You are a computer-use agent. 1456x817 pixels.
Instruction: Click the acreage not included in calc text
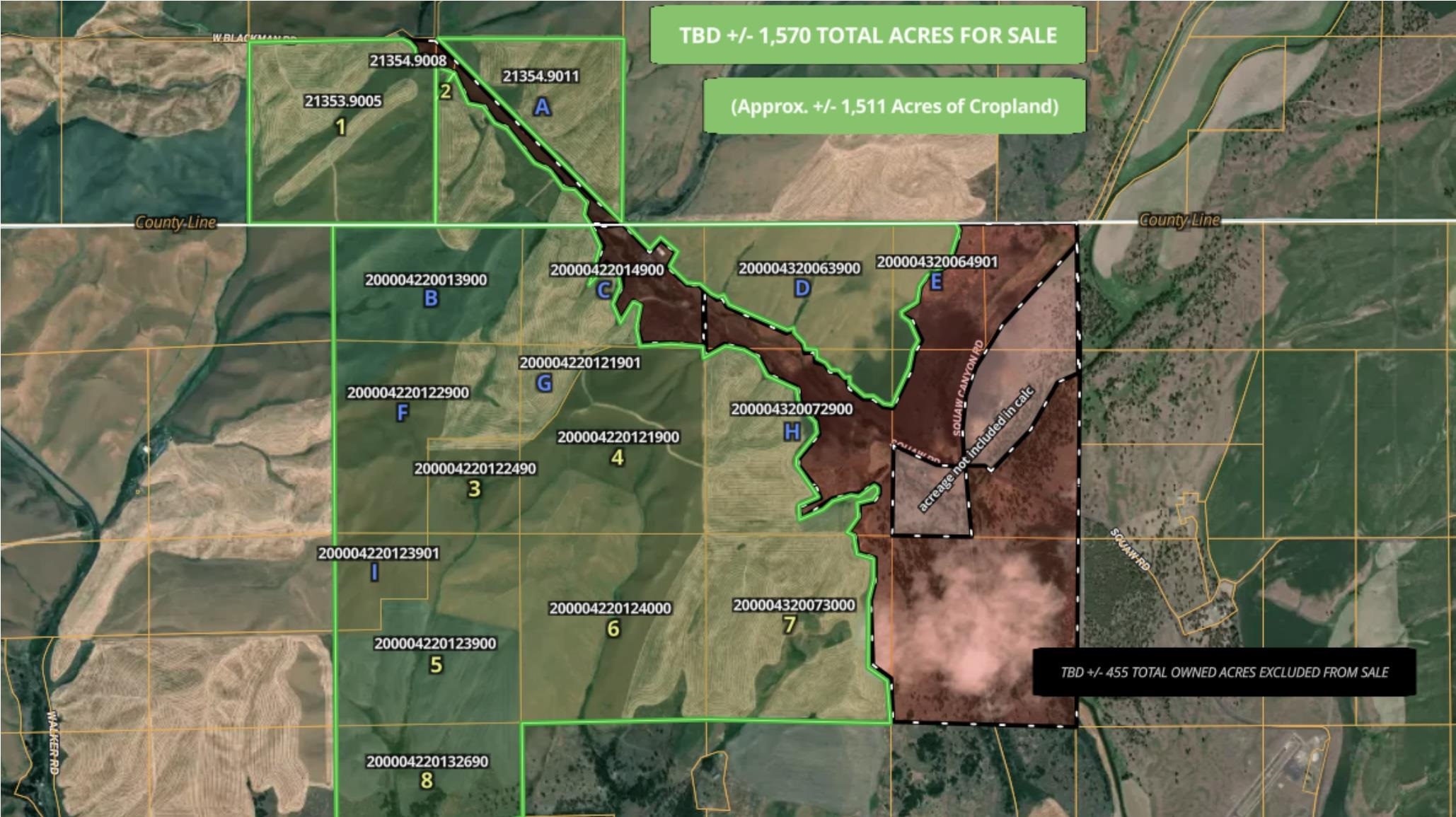pos(976,449)
